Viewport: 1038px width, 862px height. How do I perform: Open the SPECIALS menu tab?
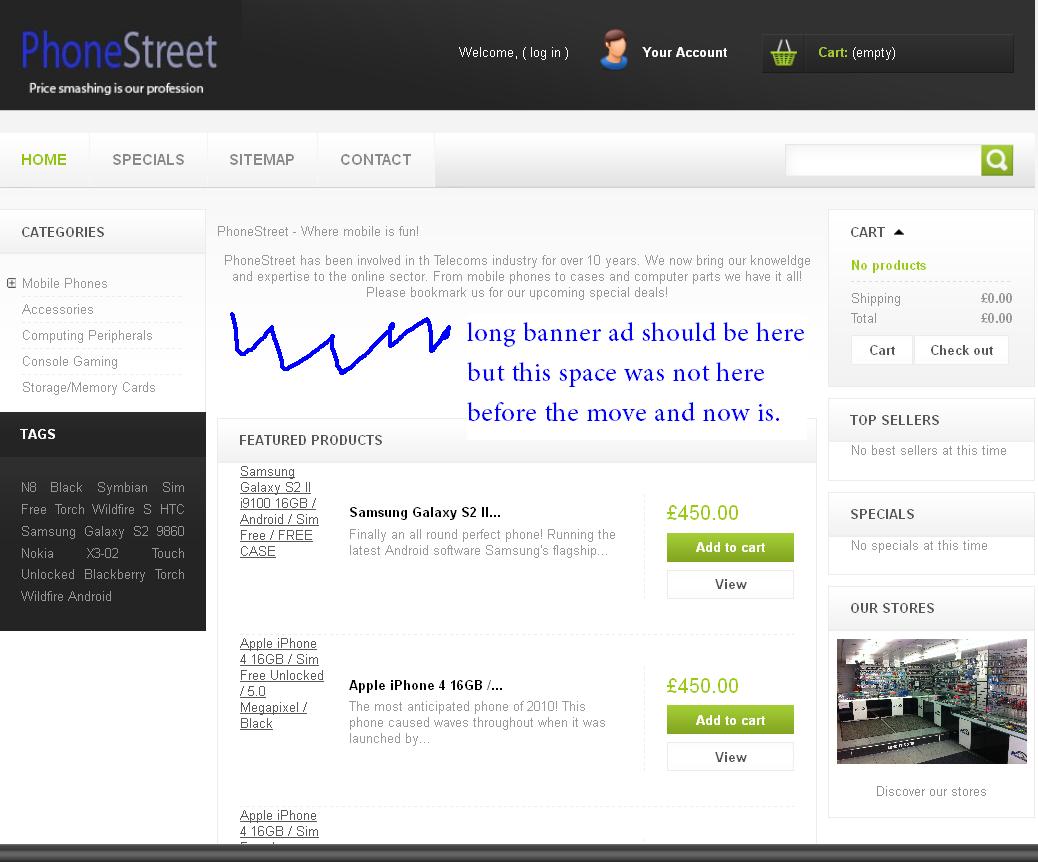(148, 160)
